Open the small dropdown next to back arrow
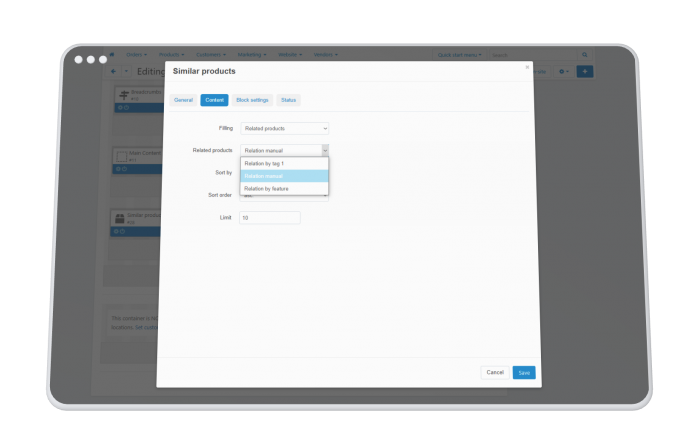The height and width of the screenshot is (445, 700). (x=126, y=71)
